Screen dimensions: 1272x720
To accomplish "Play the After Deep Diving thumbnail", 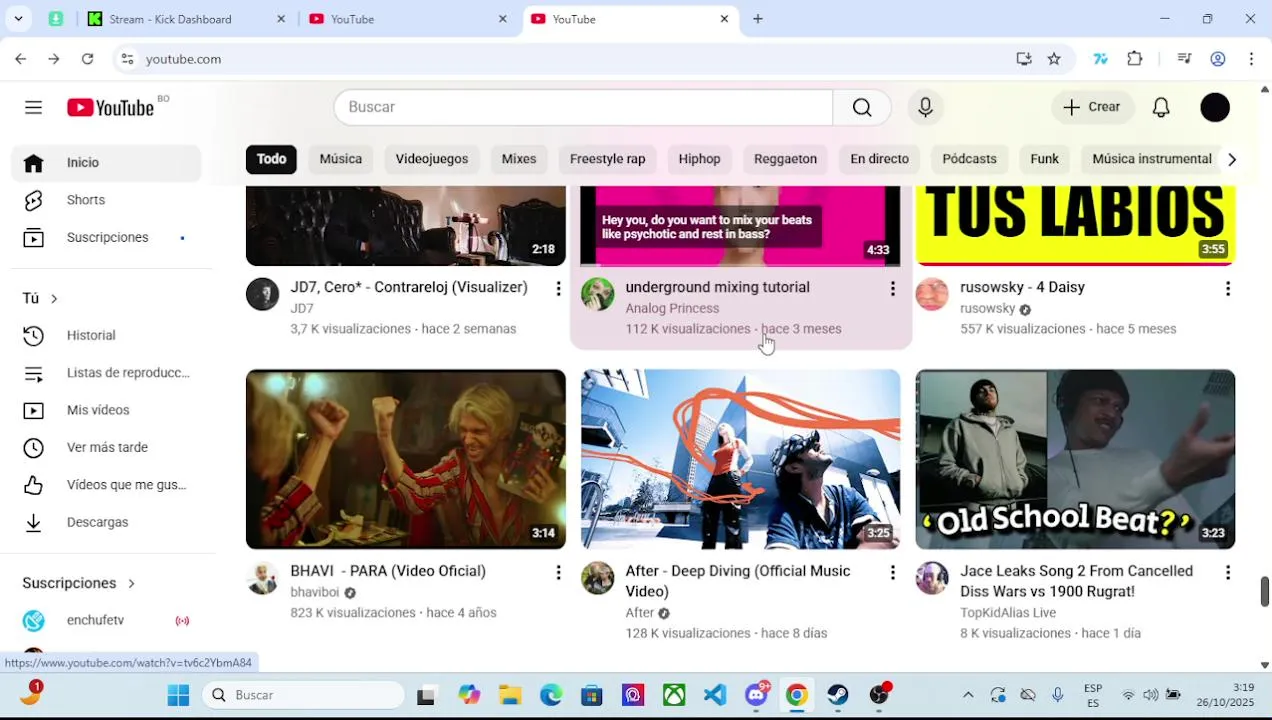I will 740,459.
